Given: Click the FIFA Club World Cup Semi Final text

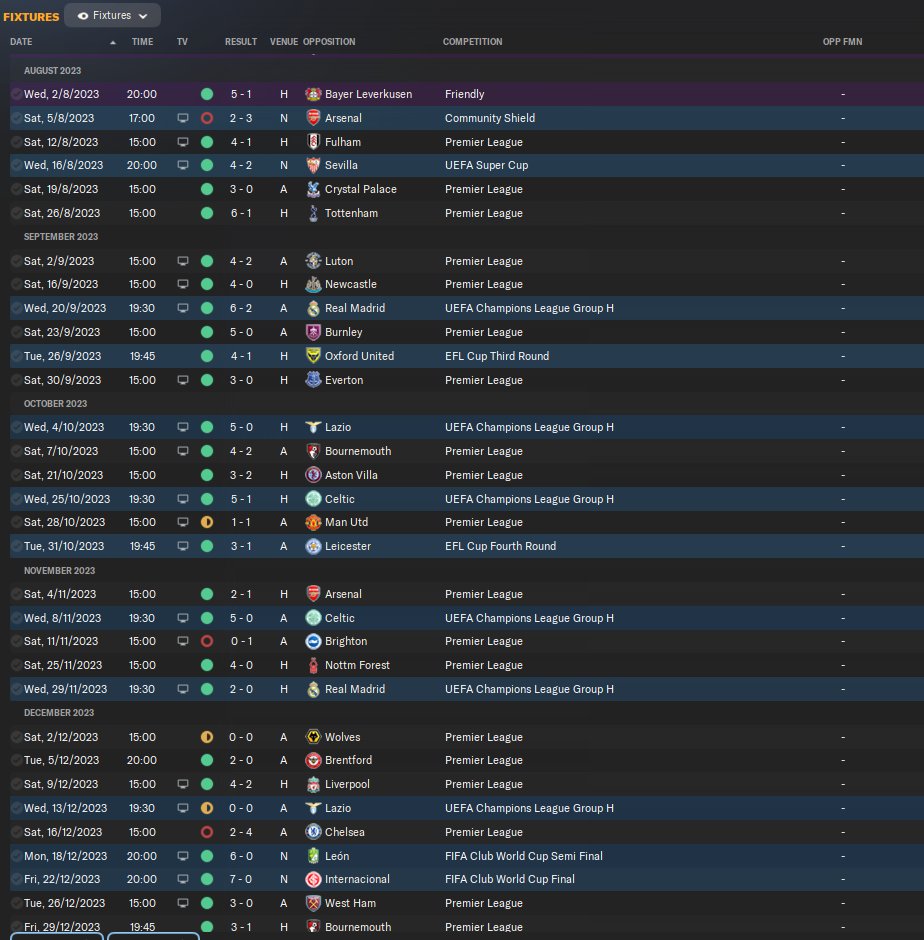Looking at the screenshot, I should click(x=523, y=856).
